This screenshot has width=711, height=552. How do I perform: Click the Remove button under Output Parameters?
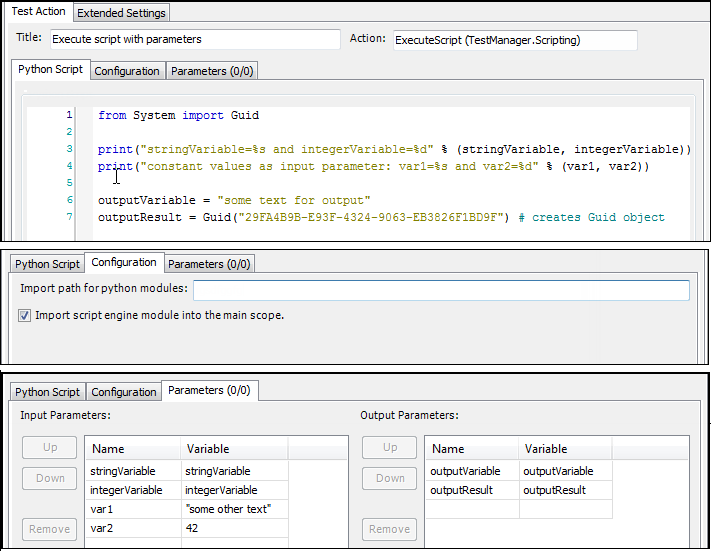(x=390, y=529)
